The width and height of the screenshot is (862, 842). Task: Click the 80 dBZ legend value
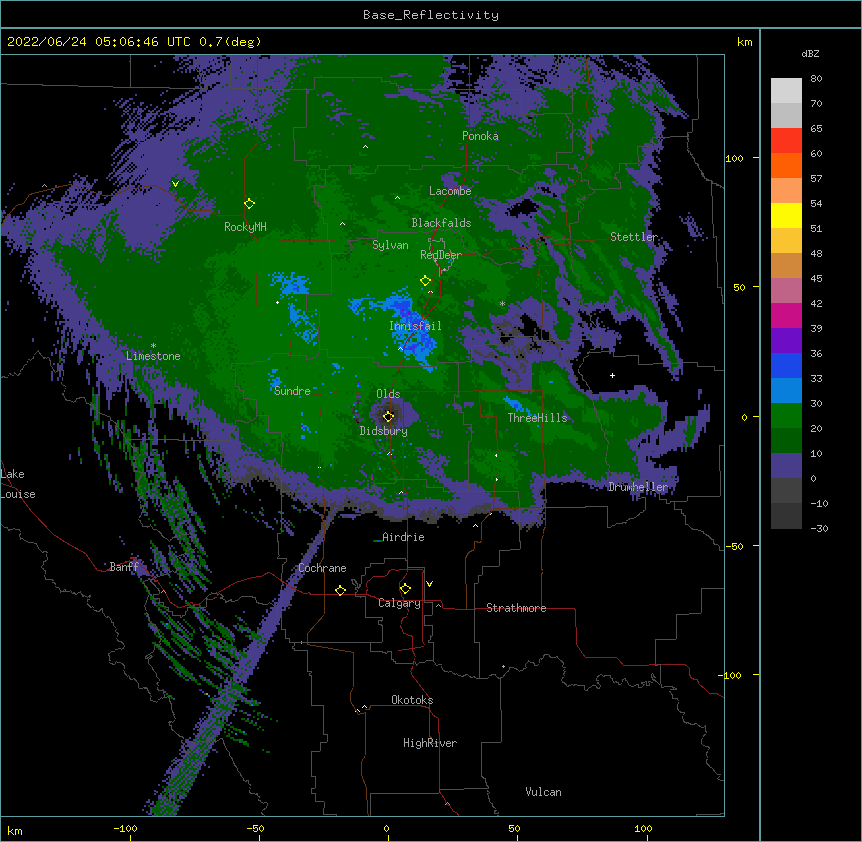[x=816, y=79]
